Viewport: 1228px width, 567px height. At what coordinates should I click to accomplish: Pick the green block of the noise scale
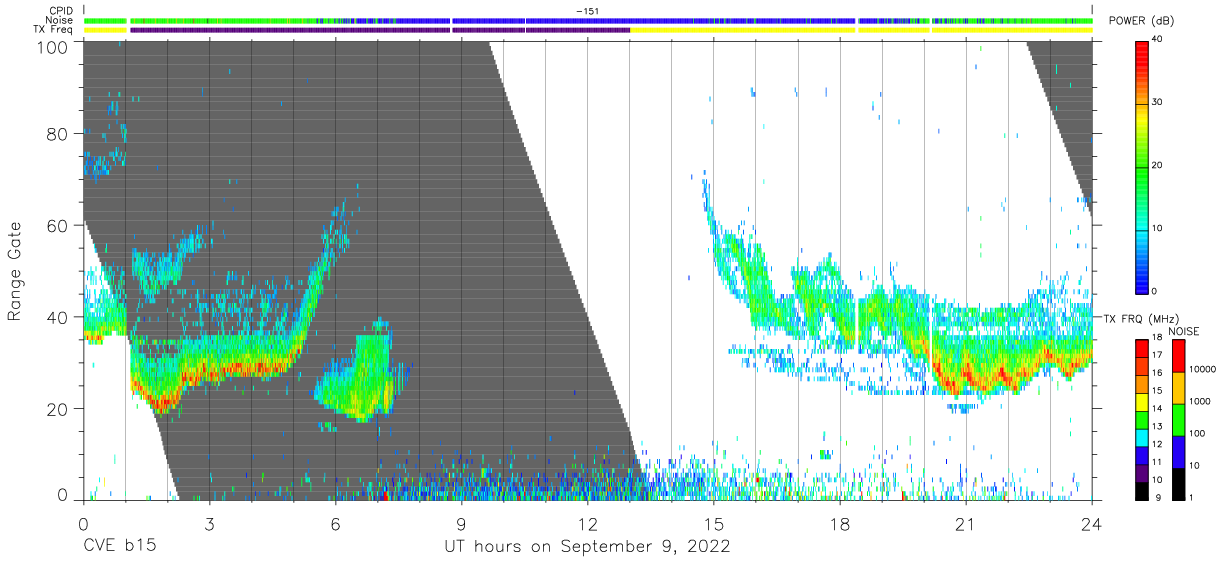1177,419
